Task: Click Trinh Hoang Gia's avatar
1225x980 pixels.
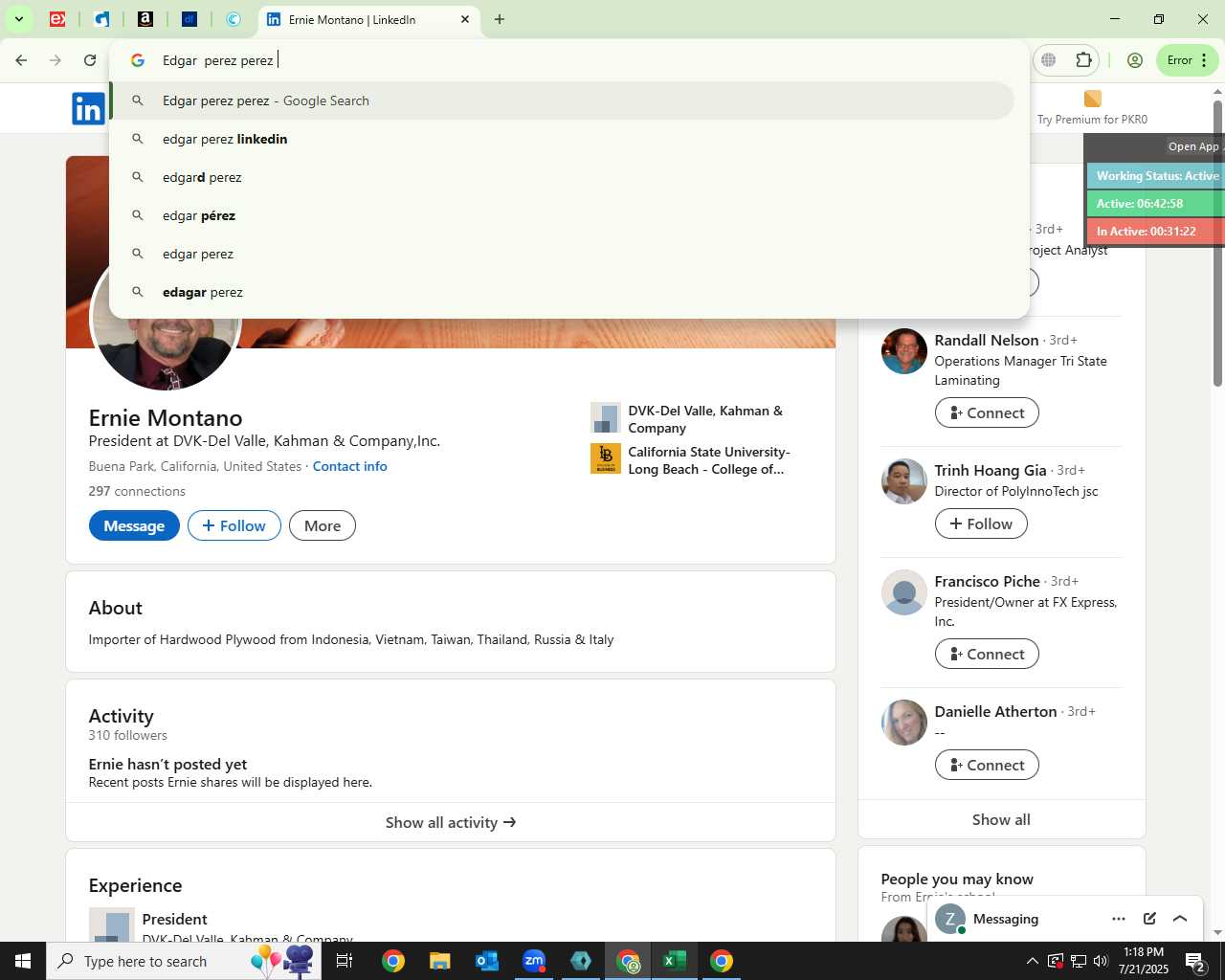Action: pos(904,481)
